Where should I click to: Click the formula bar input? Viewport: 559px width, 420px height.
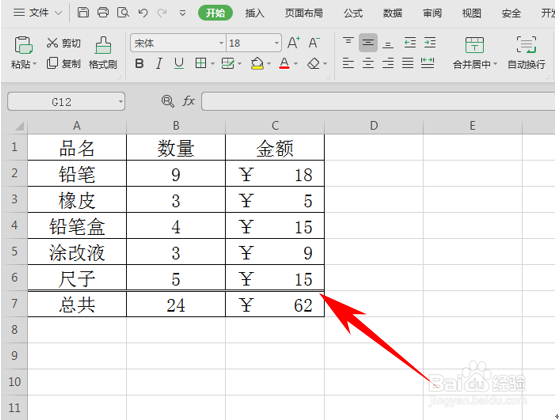[x=379, y=102]
